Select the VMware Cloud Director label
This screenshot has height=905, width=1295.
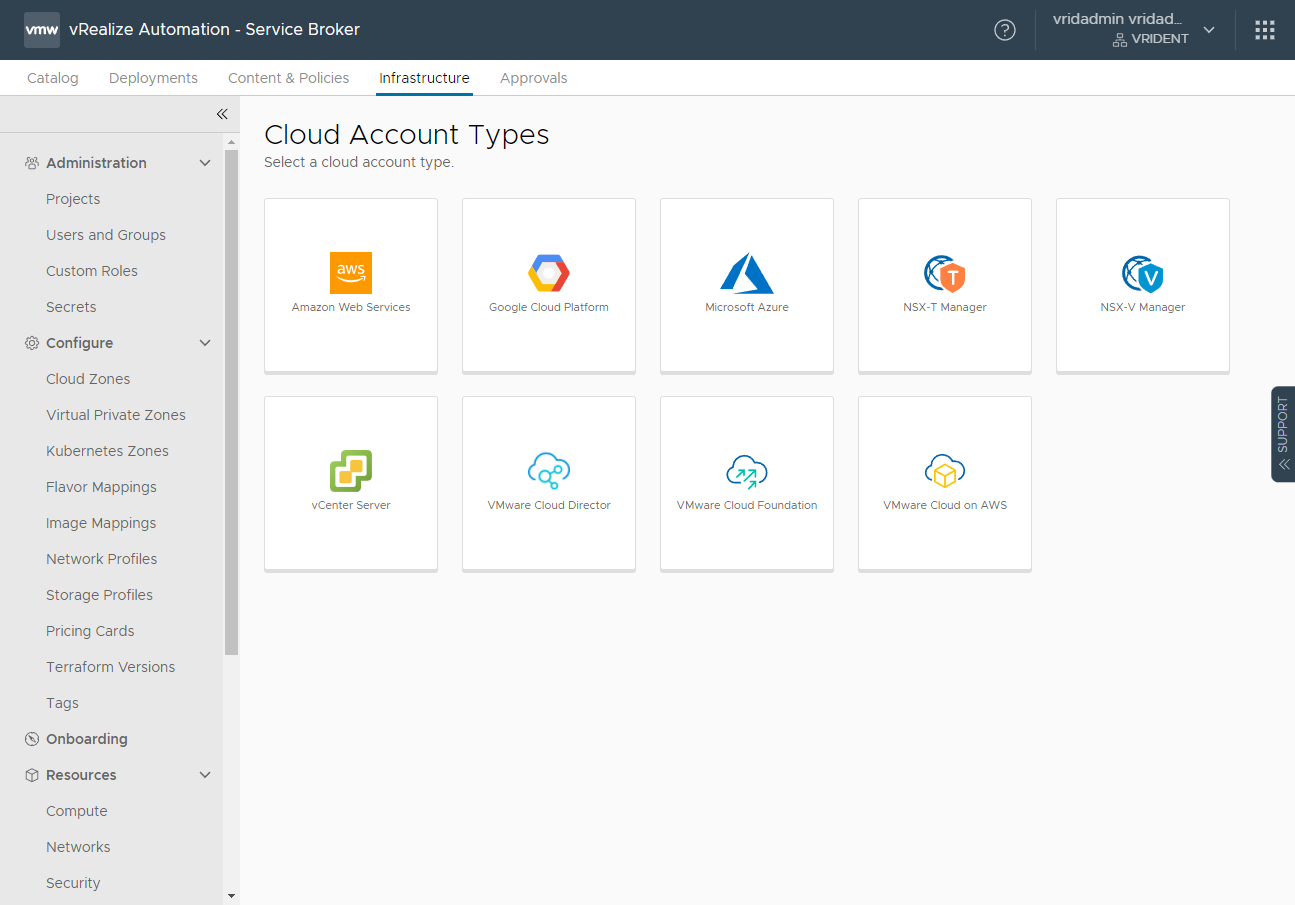pos(549,505)
